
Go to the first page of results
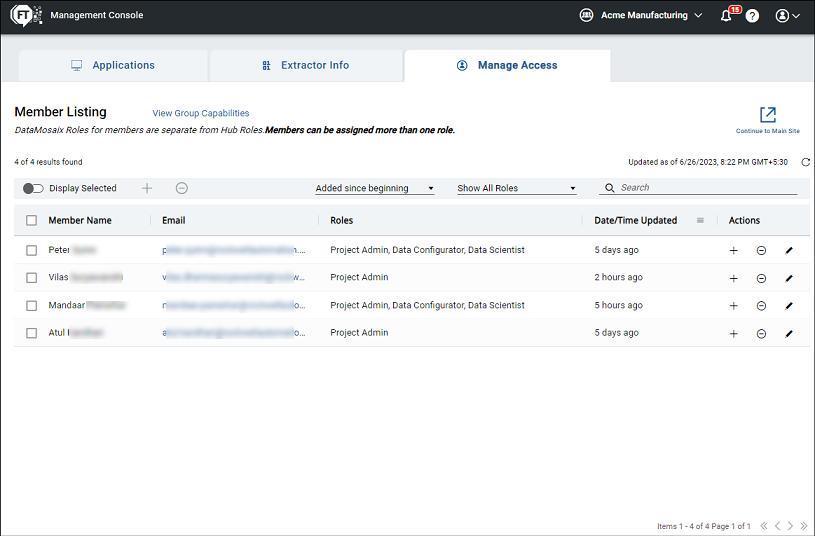(x=764, y=526)
